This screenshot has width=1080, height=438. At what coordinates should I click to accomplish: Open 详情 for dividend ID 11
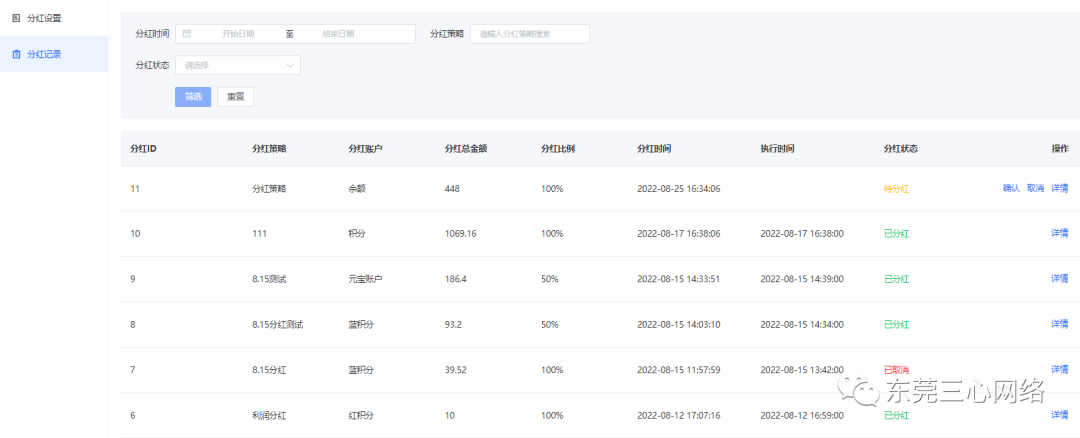(x=1059, y=188)
